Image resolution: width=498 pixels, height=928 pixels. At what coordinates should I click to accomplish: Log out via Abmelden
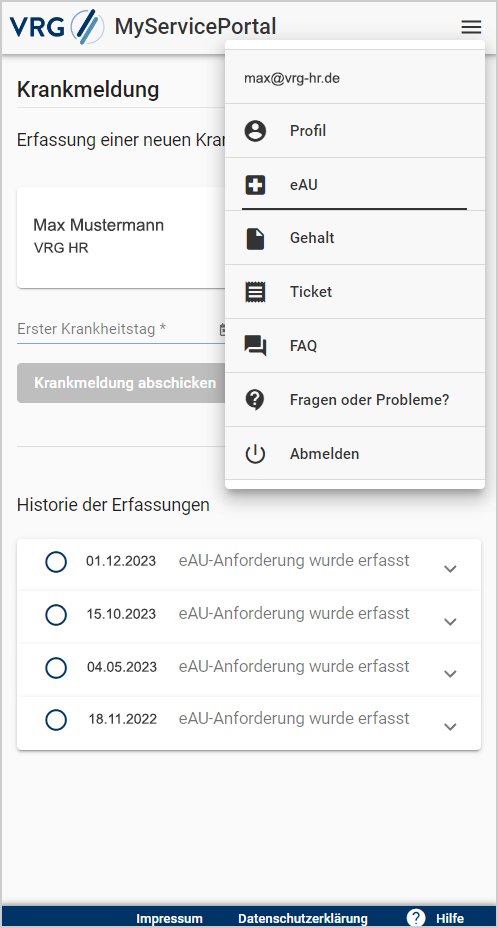click(355, 453)
